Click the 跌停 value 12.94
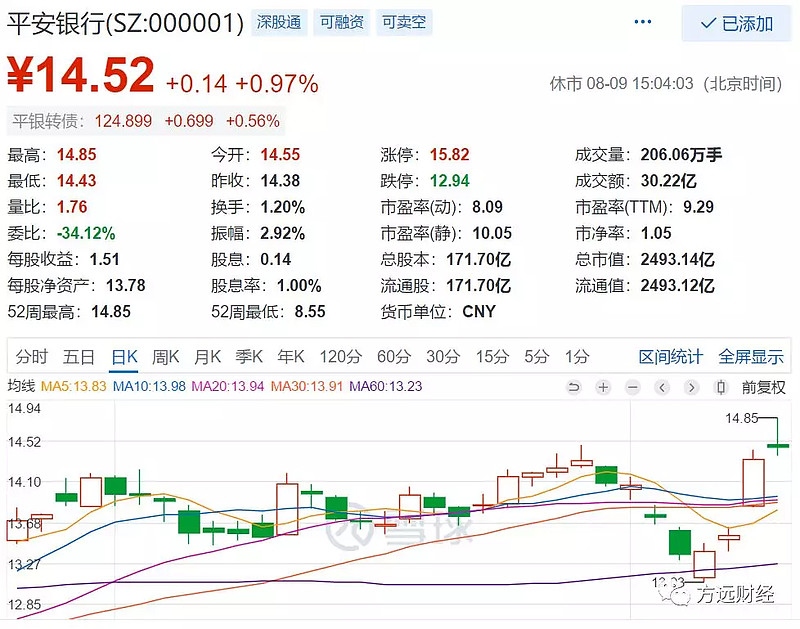800x629 pixels. coord(449,181)
